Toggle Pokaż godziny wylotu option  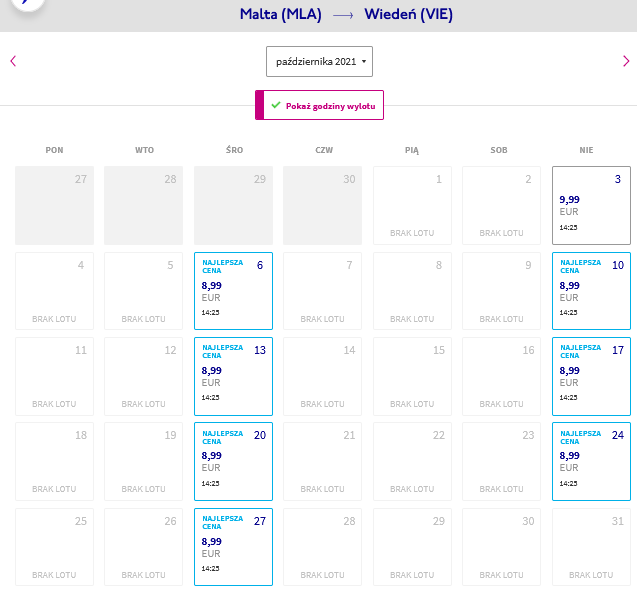(319, 105)
